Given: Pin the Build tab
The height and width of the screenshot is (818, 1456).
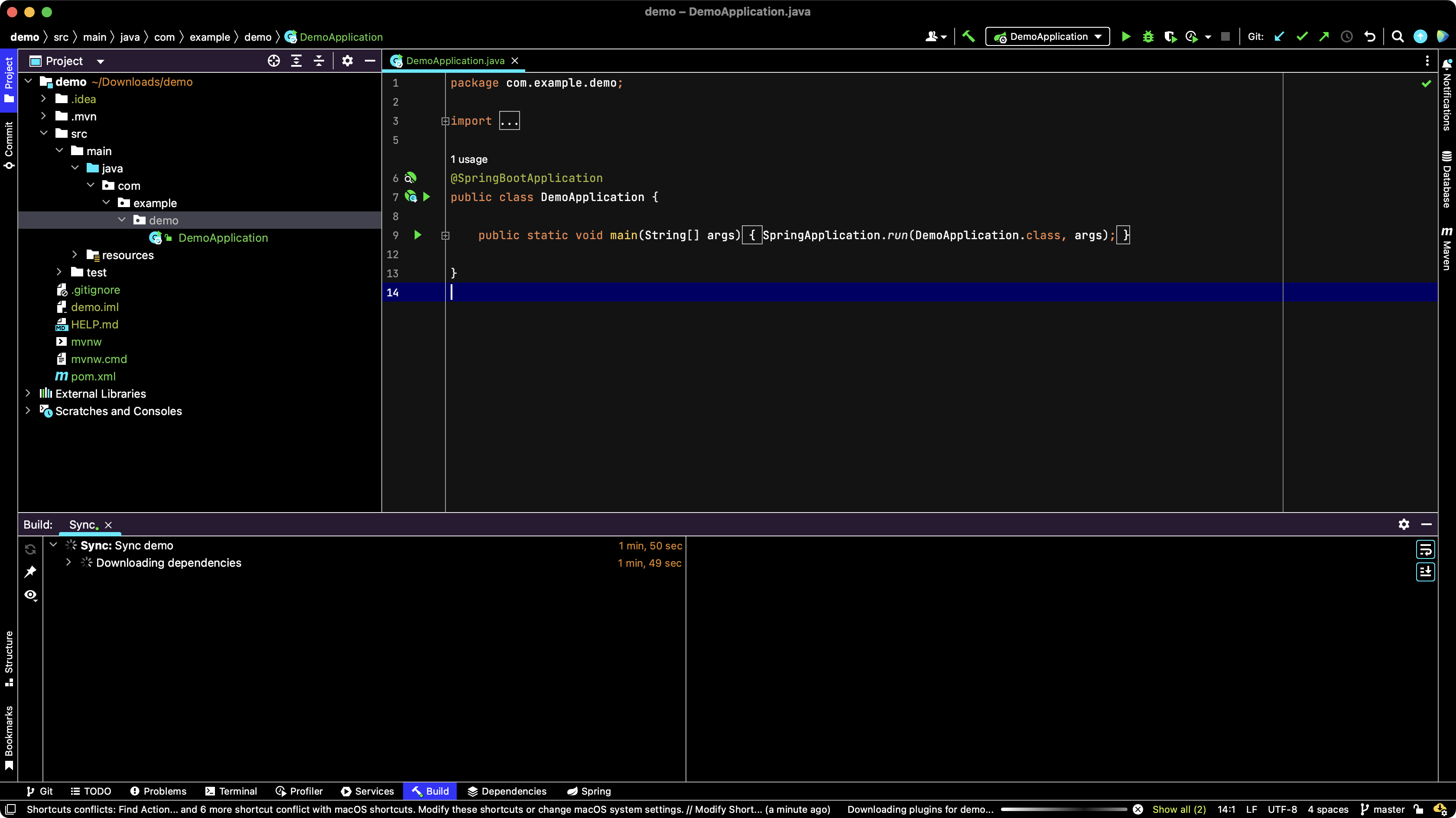Looking at the screenshot, I should pos(30,571).
